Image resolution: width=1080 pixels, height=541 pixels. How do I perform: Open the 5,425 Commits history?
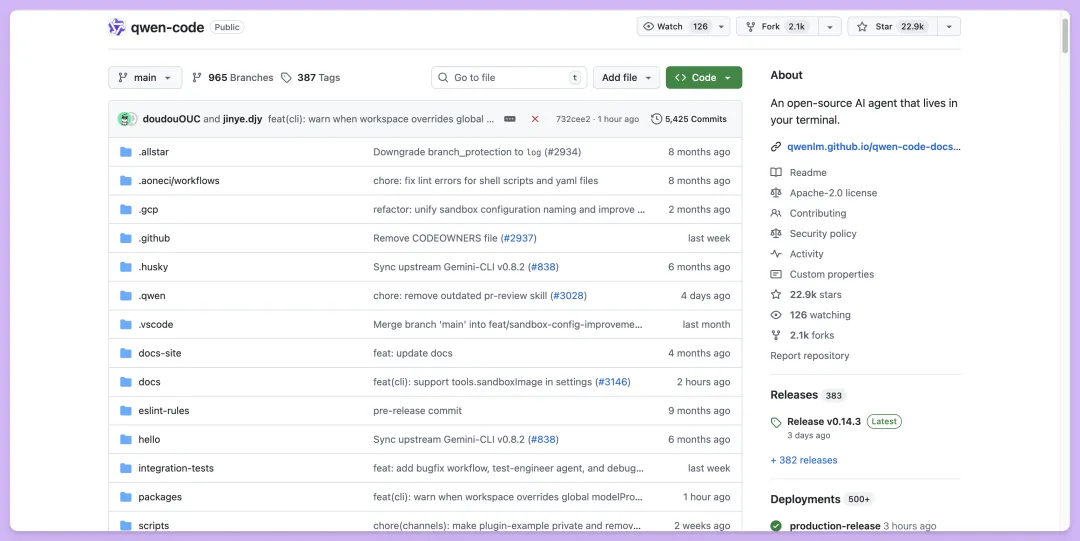(x=689, y=119)
